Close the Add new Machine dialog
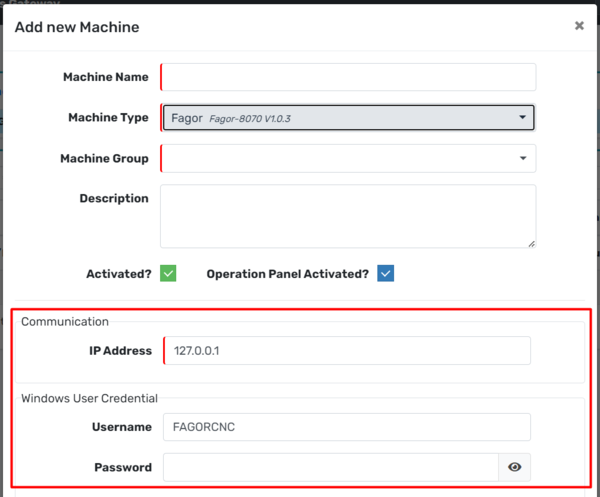600x497 pixels. [x=579, y=26]
